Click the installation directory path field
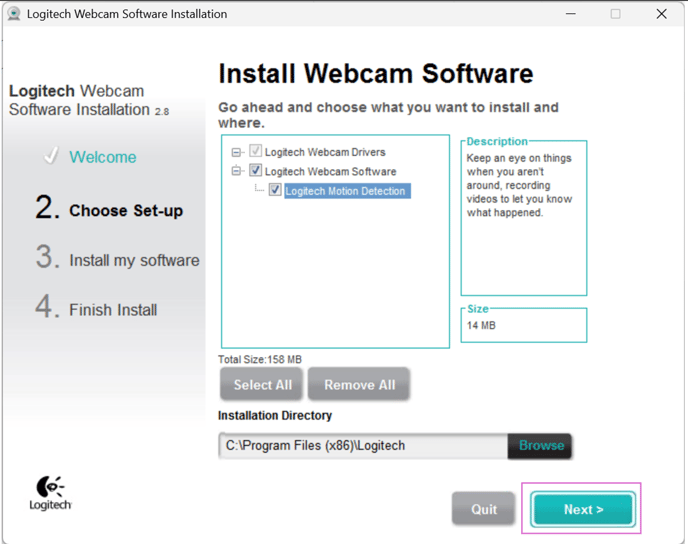The height and width of the screenshot is (544, 688). tap(362, 446)
